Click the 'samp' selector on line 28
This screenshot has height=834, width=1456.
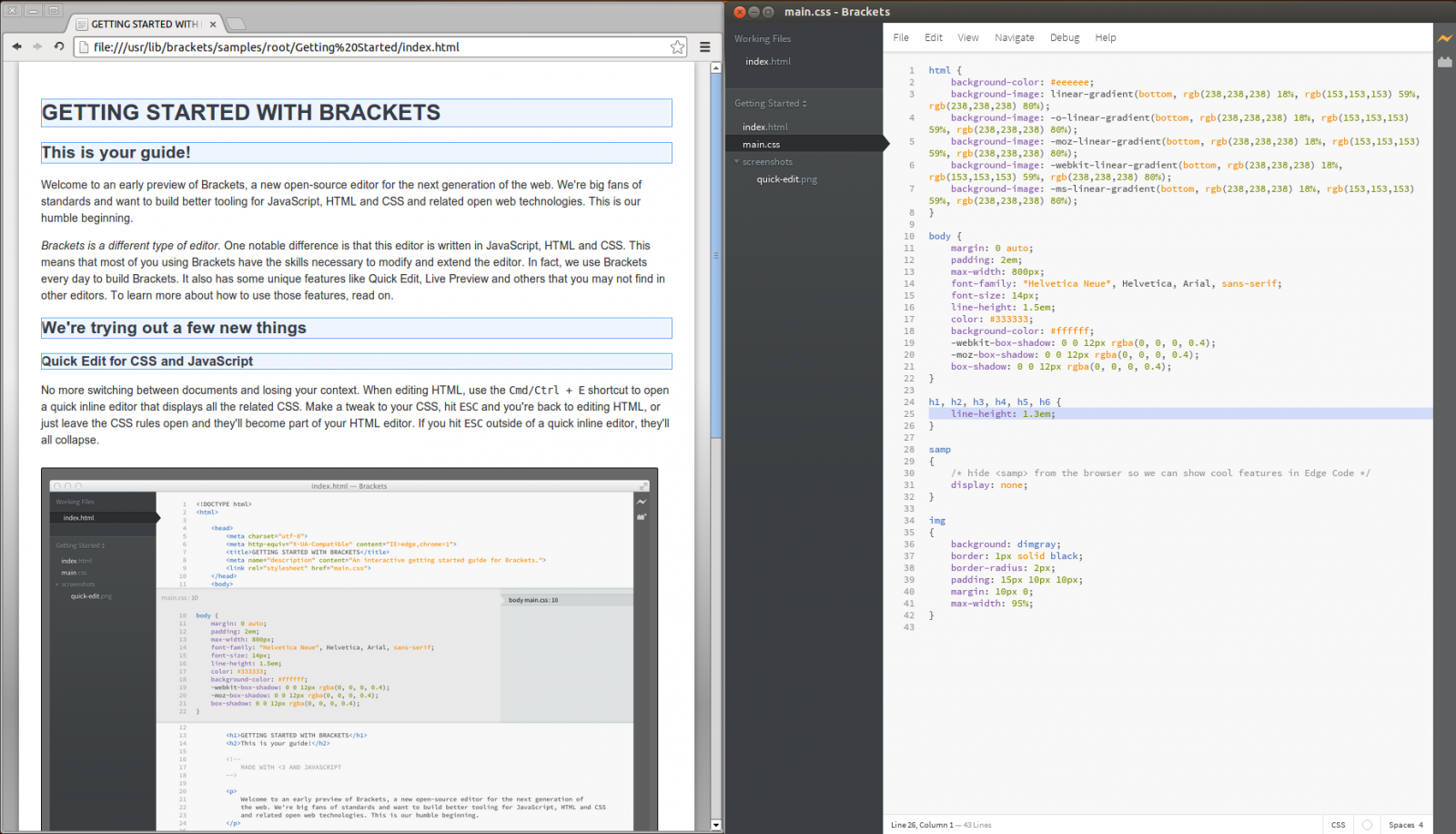pyautogui.click(x=940, y=450)
